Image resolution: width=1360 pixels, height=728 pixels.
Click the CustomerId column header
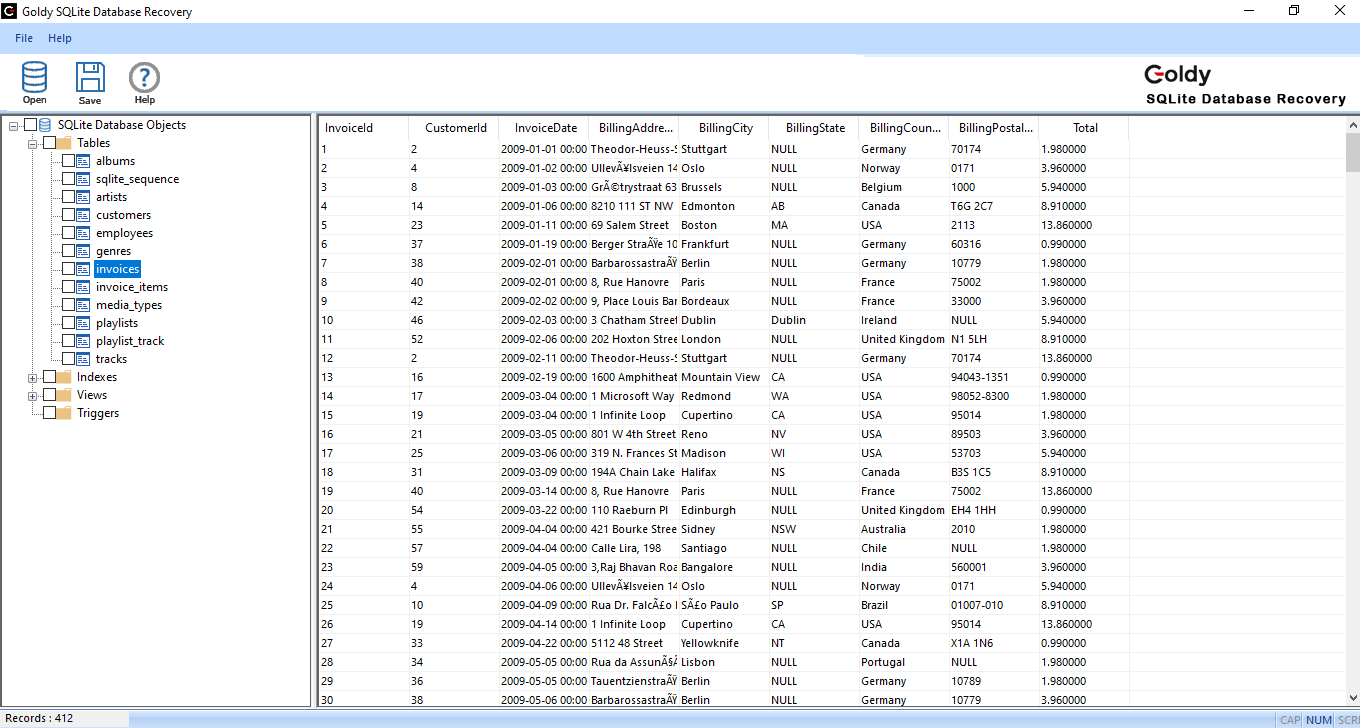click(454, 128)
